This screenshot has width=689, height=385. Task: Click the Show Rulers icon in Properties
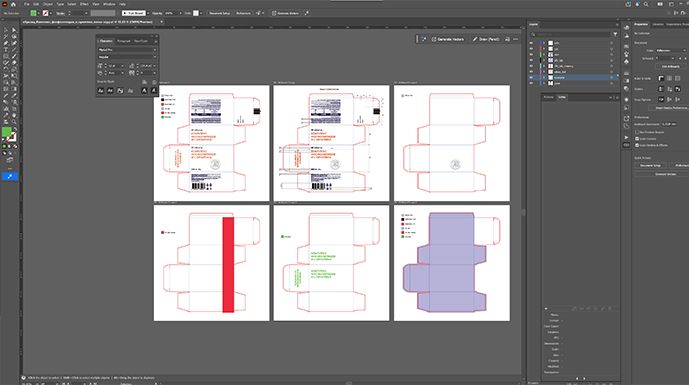(661, 78)
